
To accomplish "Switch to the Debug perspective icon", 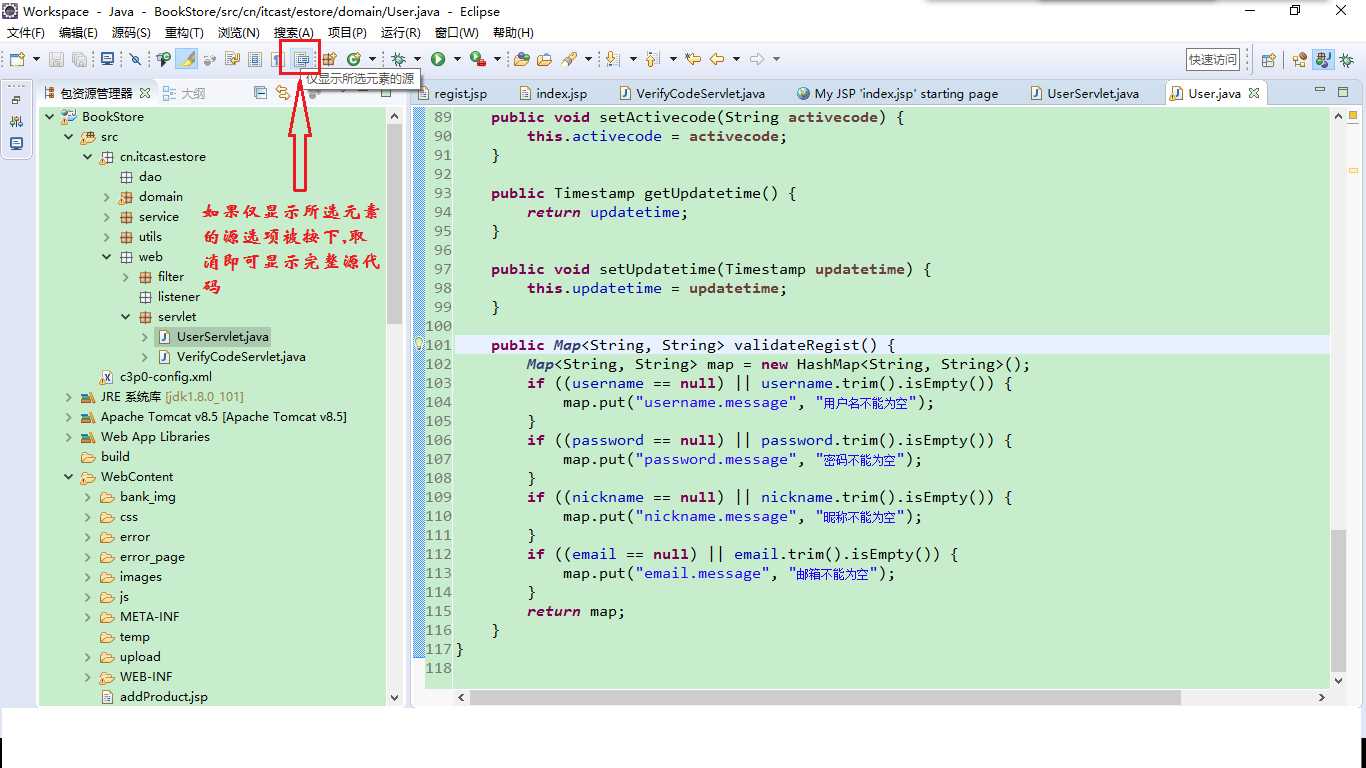I will [1345, 60].
